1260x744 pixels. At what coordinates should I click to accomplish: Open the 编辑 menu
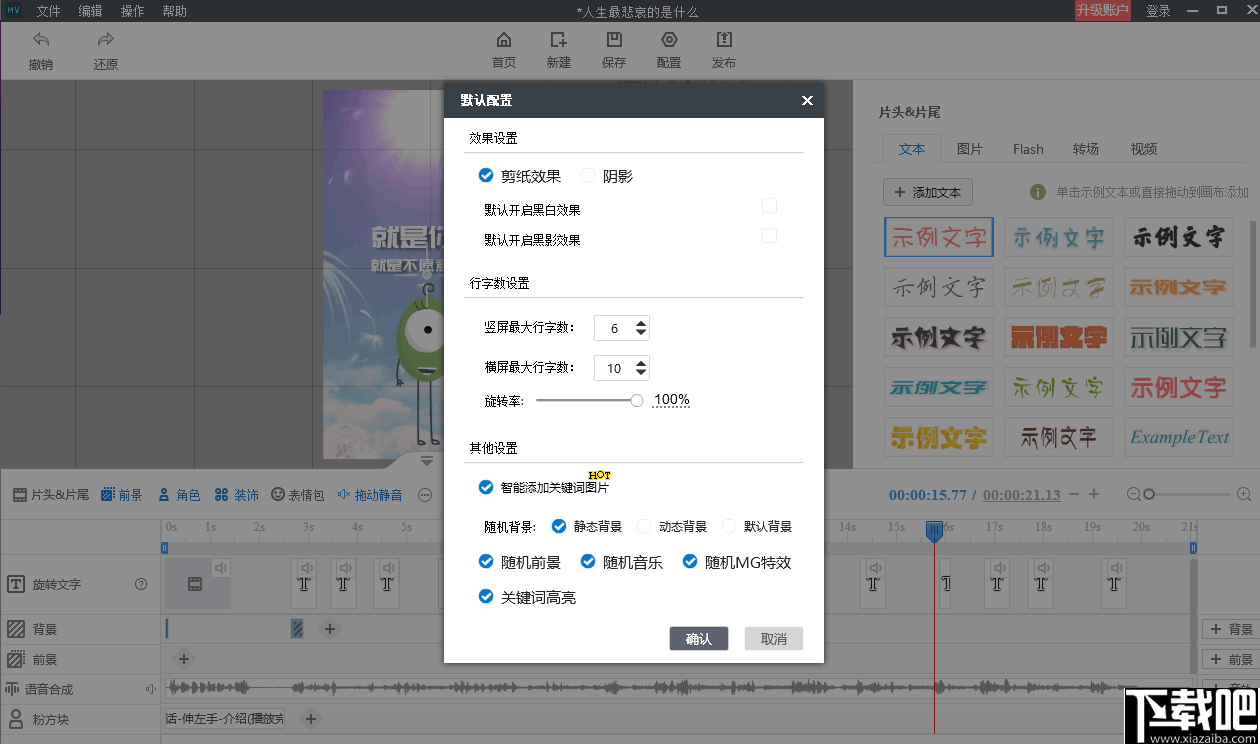(90, 11)
